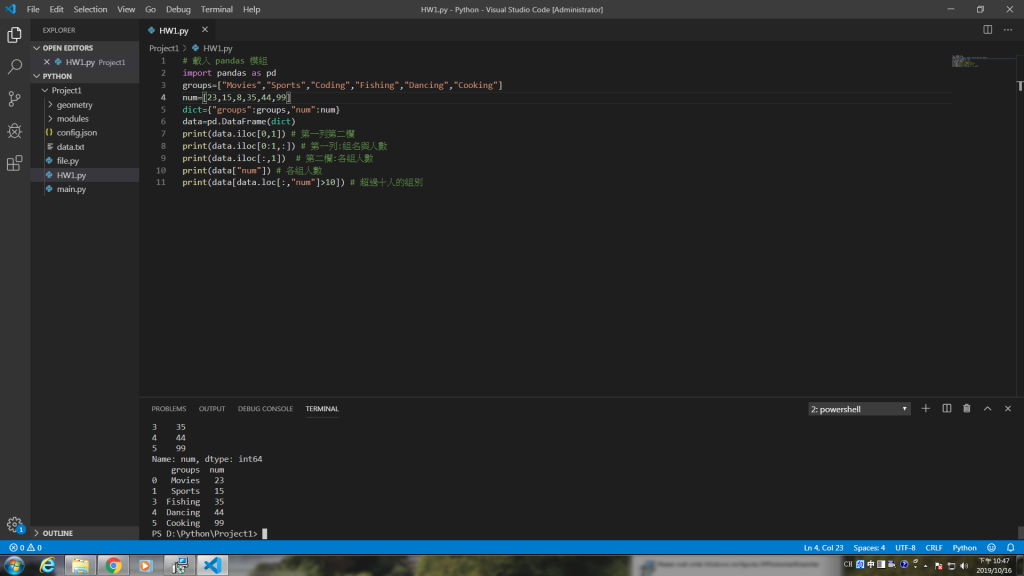Screen dimensions: 1024x576
Task: Open the Terminal menu
Action: [x=216, y=9]
